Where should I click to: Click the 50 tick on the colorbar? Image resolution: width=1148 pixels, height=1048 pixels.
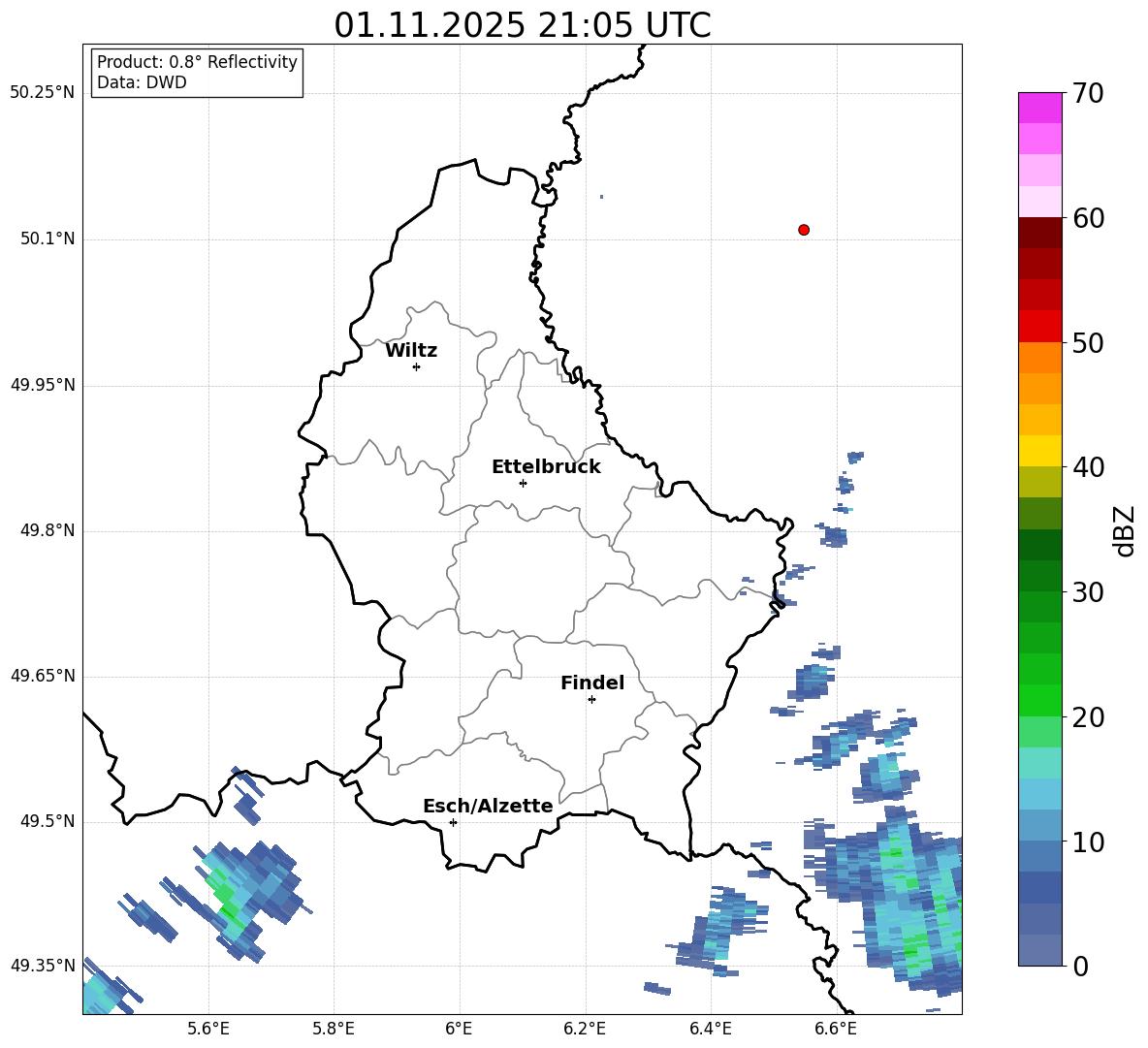coord(1088,343)
